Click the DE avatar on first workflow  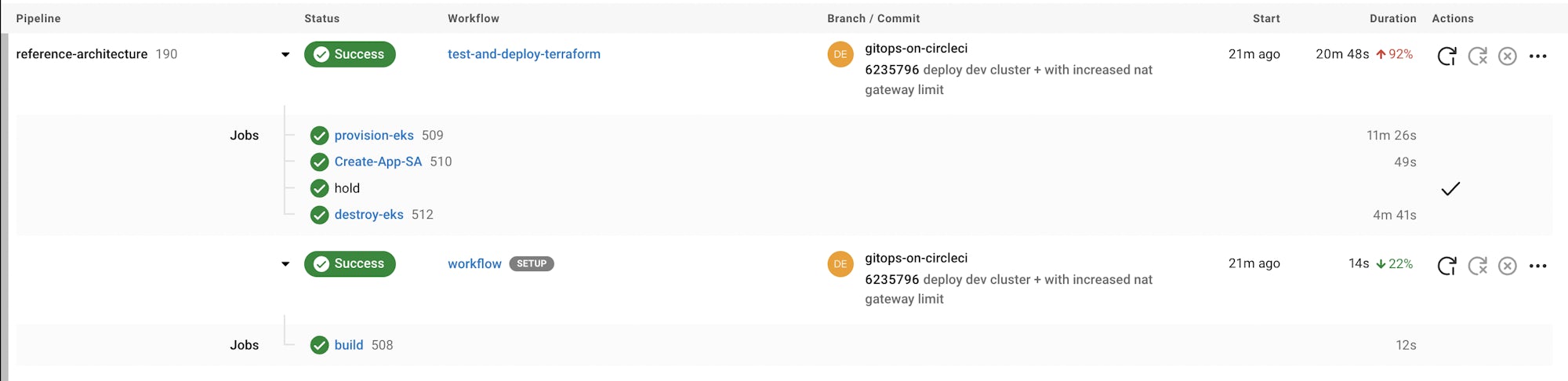(x=840, y=54)
